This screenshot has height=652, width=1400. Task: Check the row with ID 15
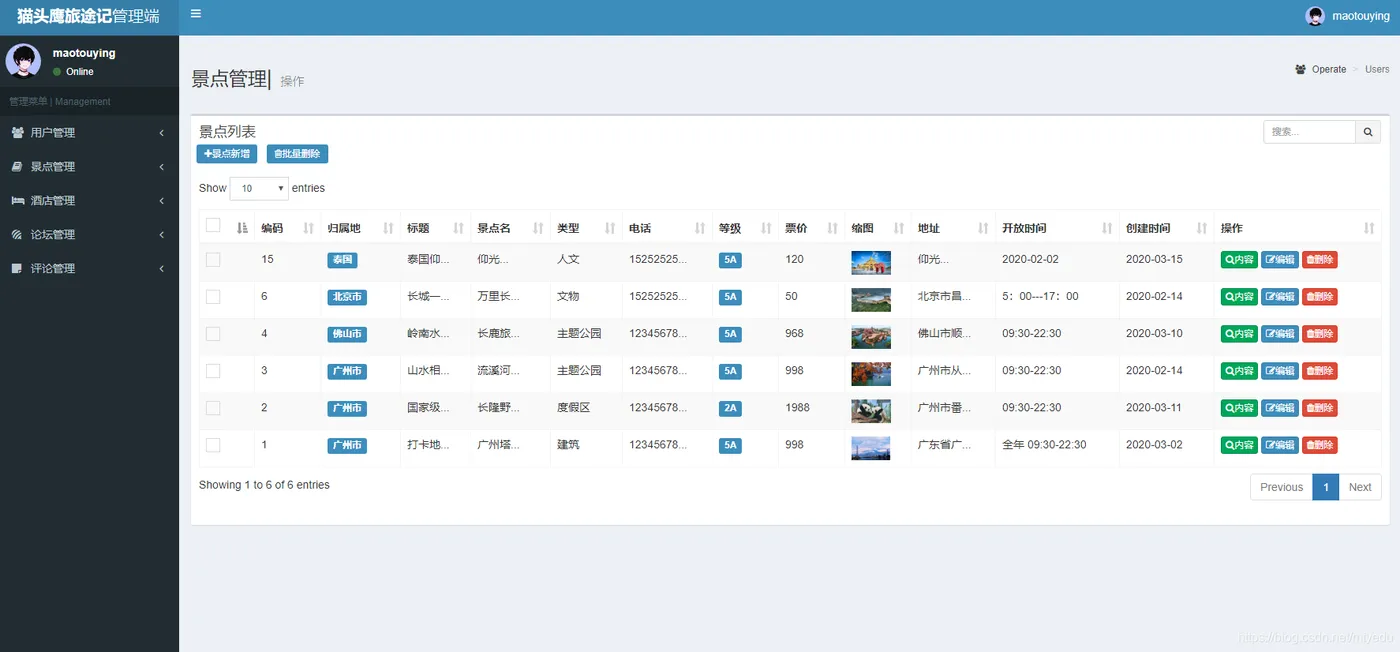point(213,259)
